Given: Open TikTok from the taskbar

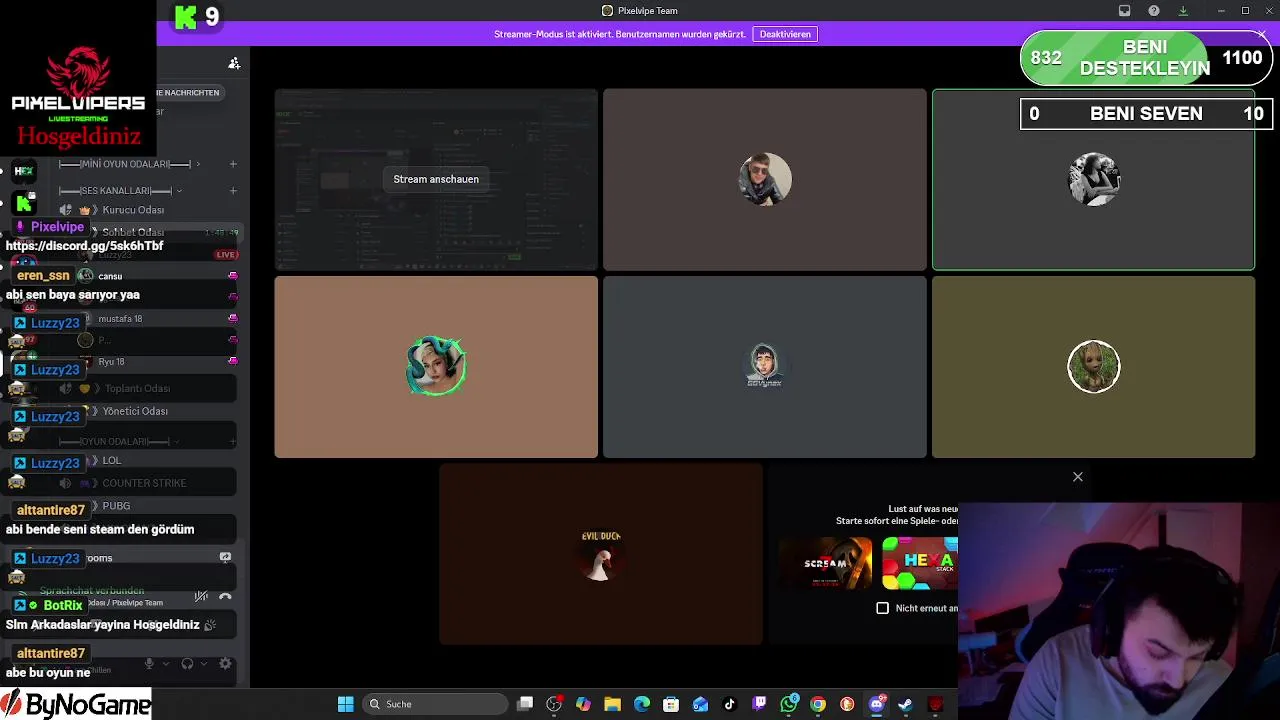Looking at the screenshot, I should point(729,704).
